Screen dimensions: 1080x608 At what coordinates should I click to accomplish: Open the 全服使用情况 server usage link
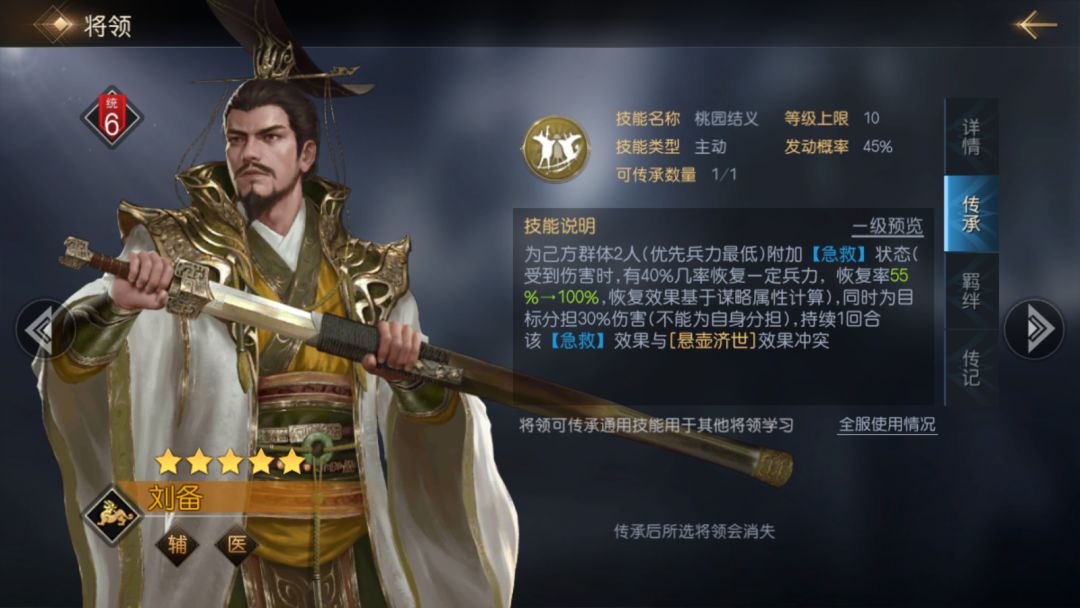tap(886, 424)
